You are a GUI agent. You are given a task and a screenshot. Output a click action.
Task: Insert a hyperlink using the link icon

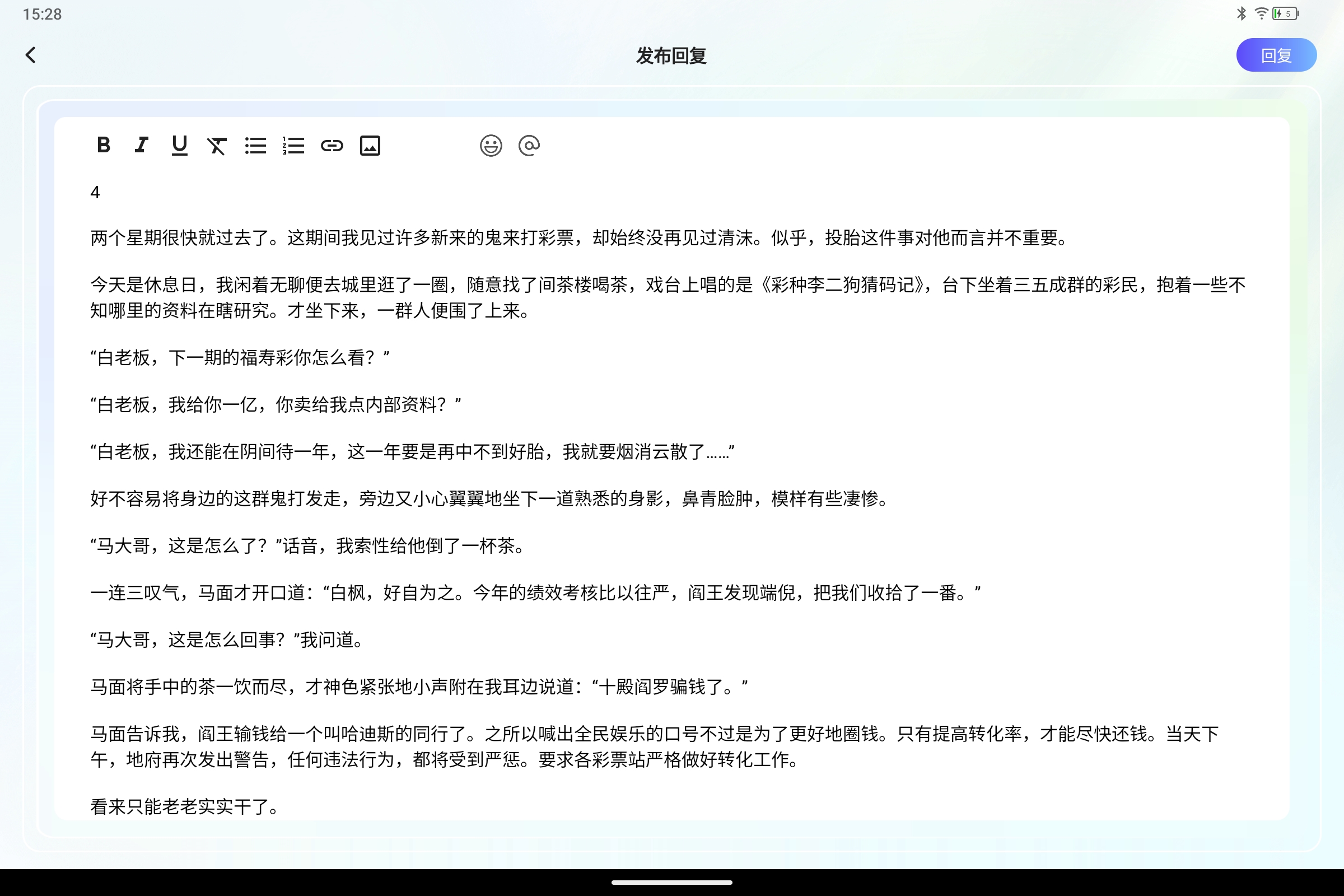(332, 145)
